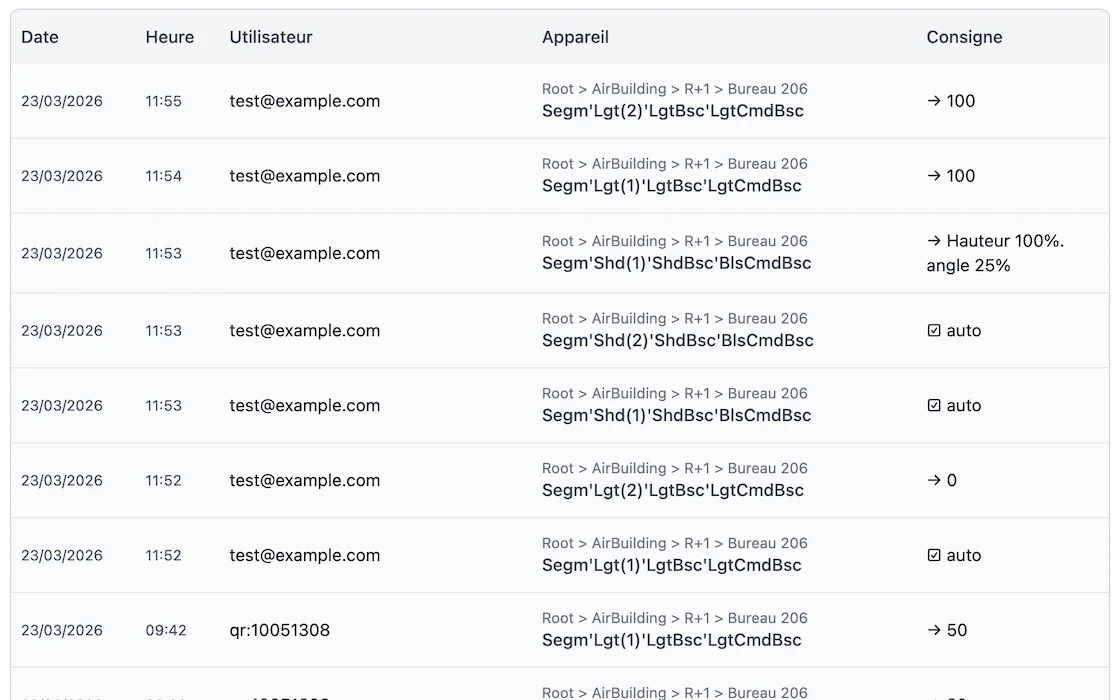
Task: Click the checkmark icon beside auto for Shd(1)
Action: (x=934, y=406)
